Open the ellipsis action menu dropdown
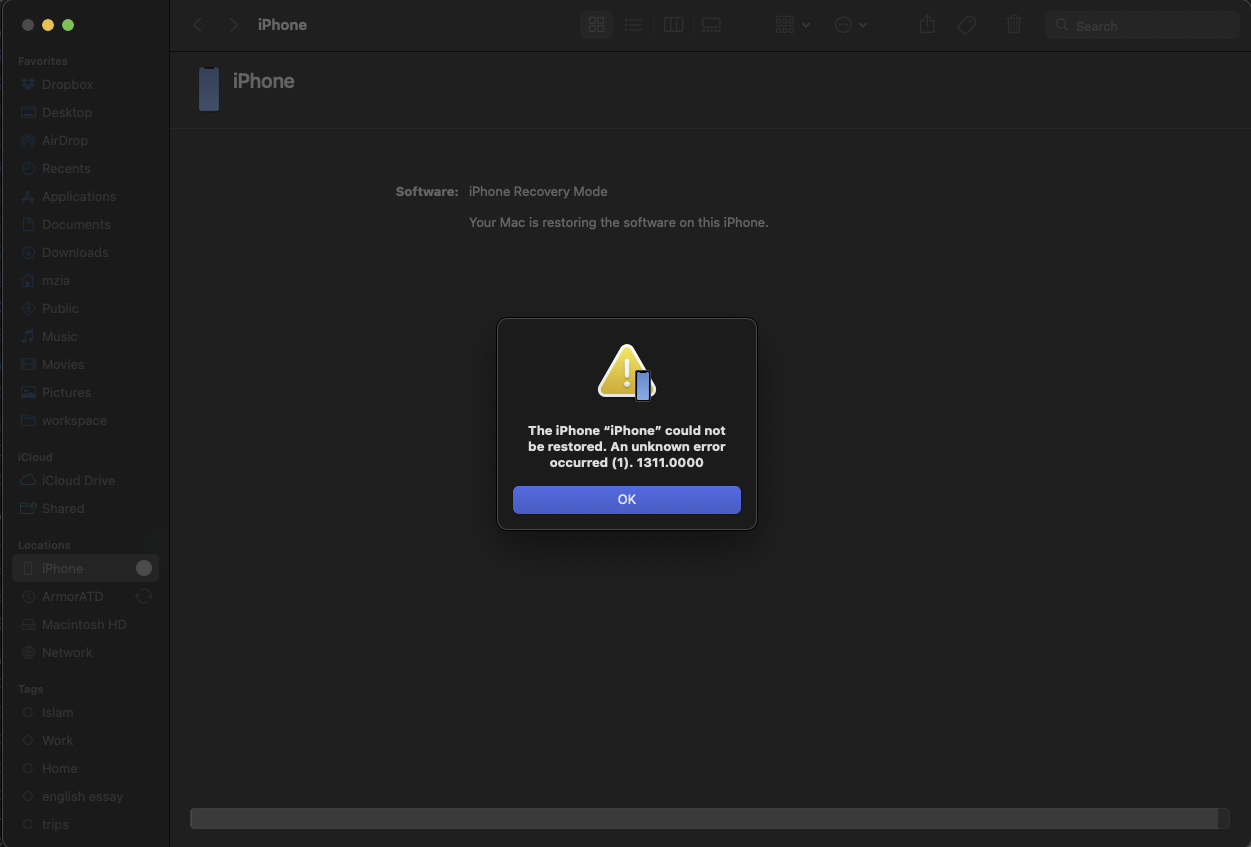1251x847 pixels. [850, 25]
